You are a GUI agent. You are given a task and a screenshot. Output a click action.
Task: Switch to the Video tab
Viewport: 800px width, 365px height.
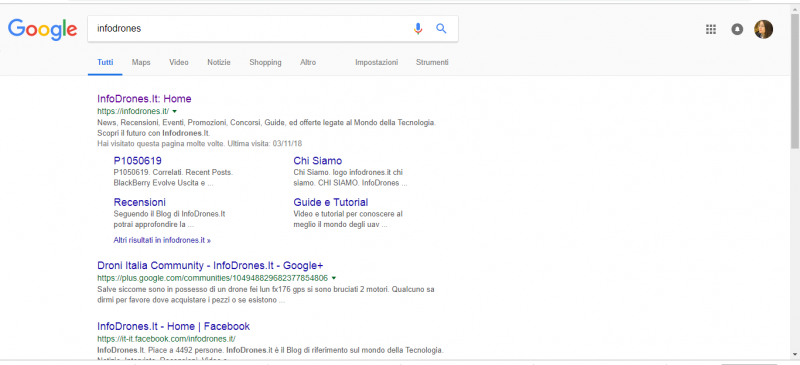coord(179,62)
